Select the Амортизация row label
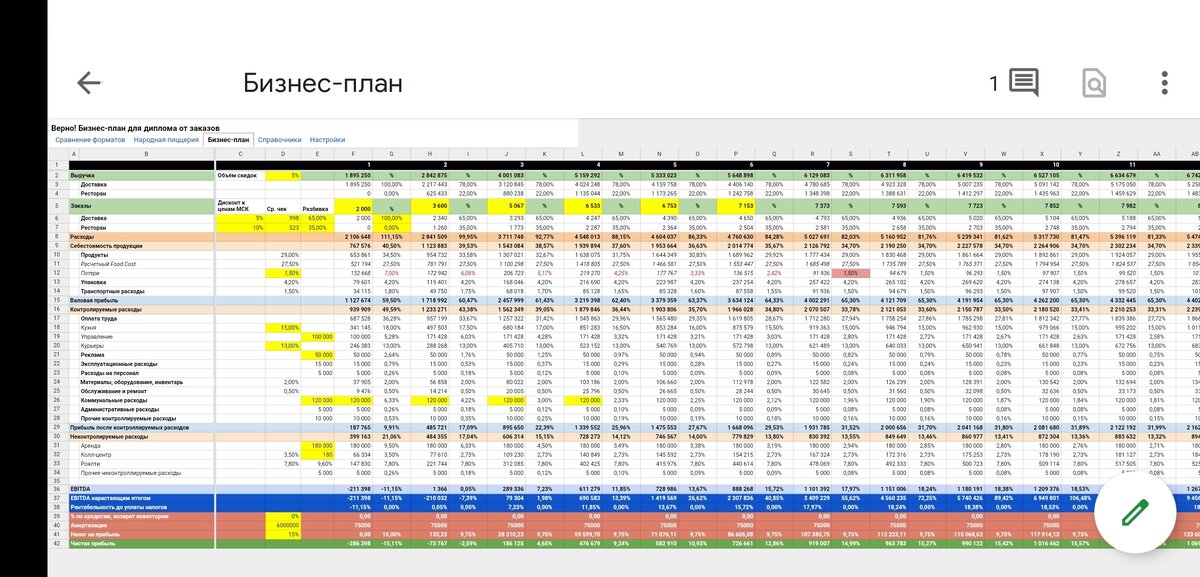Viewport: 1200px width, 577px height. pos(90,523)
